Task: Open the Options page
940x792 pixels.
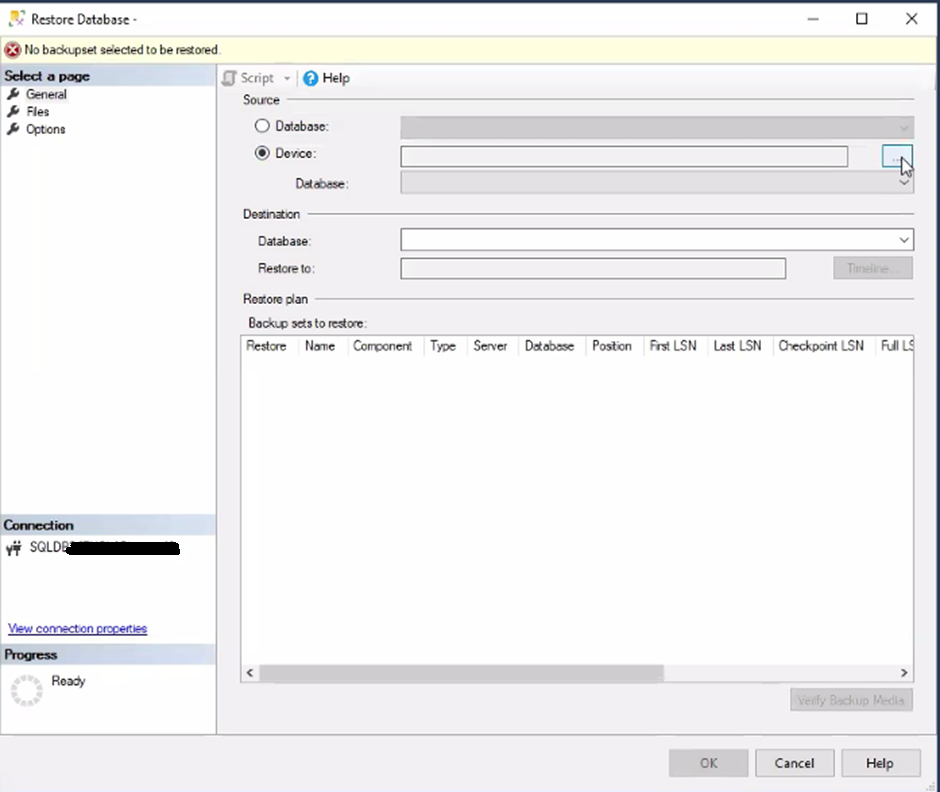Action: pyautogui.click(x=45, y=129)
